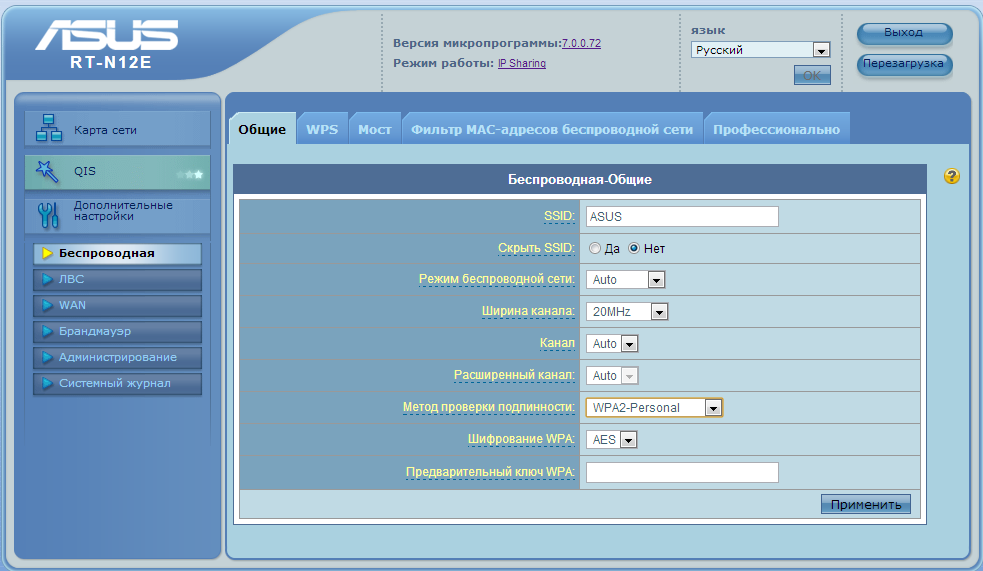Switch to the WPS tab

322,130
